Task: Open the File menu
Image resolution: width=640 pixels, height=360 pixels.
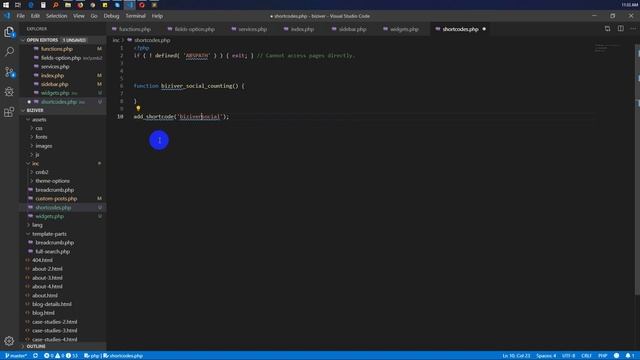Action: coord(20,16)
